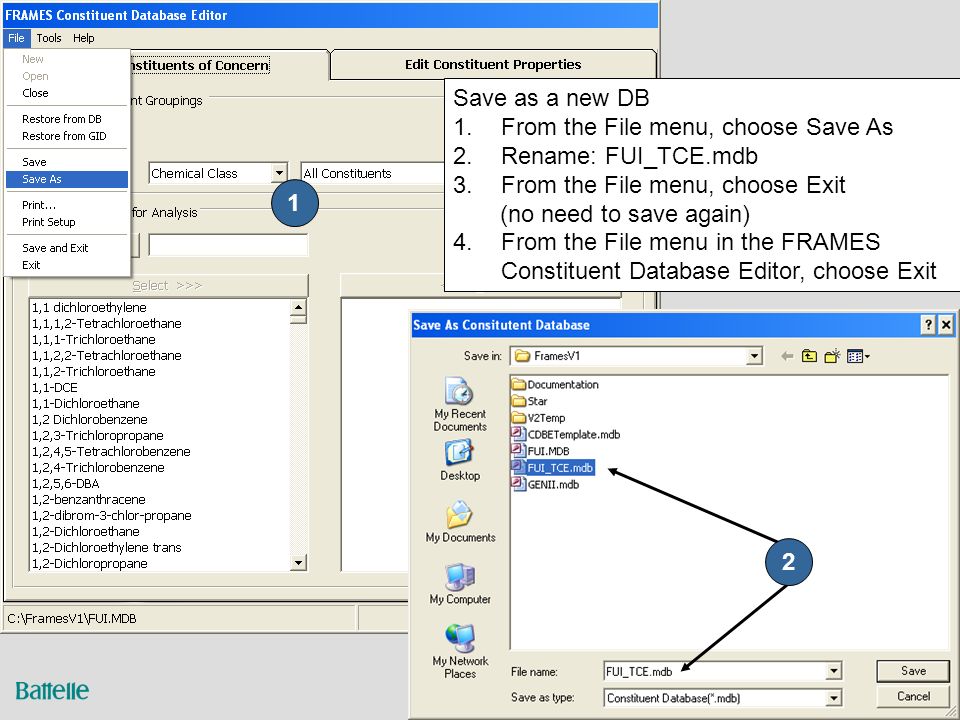The width and height of the screenshot is (960, 720).
Task: Choose Save and Exit menu item
Action: click(x=67, y=247)
